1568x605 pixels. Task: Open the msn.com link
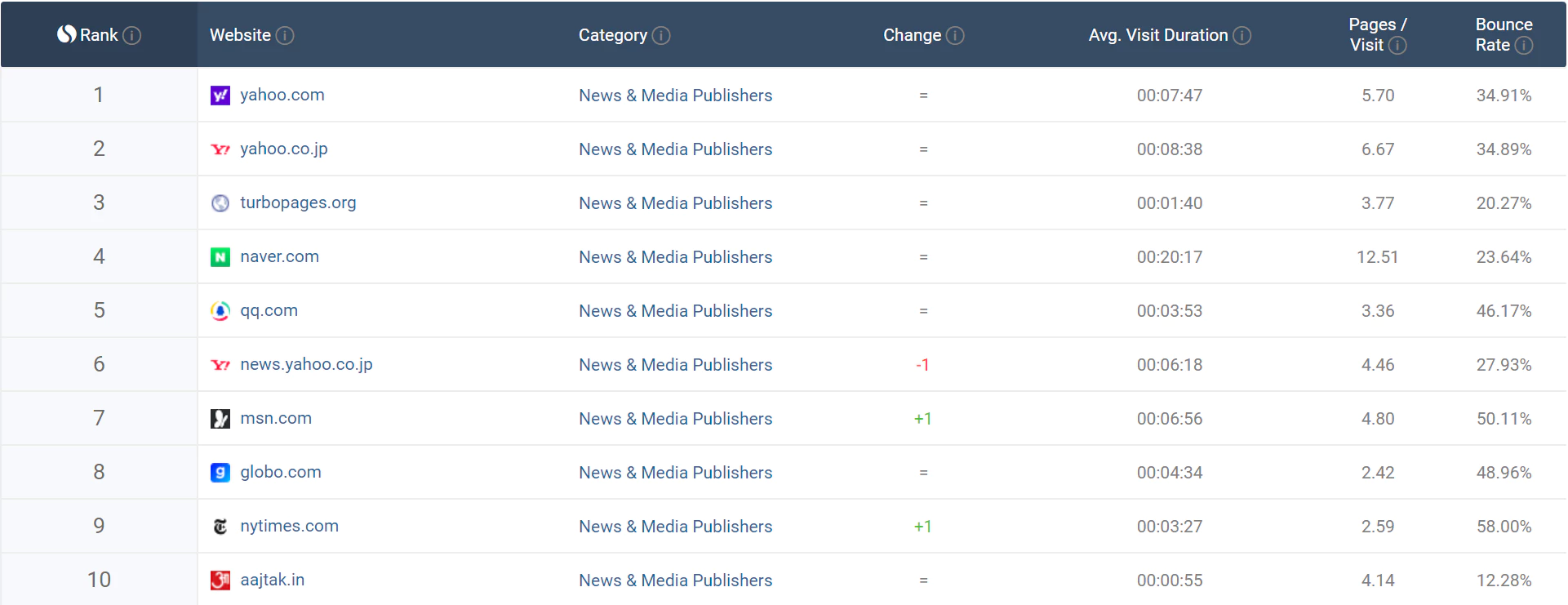276,418
